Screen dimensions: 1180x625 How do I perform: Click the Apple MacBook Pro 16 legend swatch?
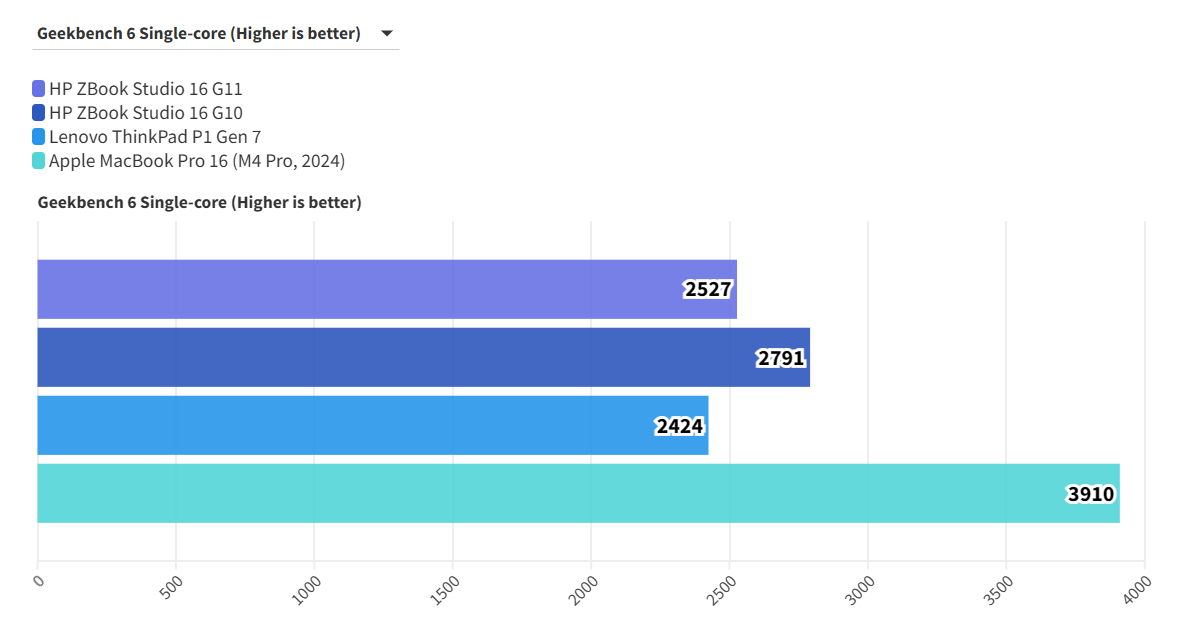tap(39, 161)
